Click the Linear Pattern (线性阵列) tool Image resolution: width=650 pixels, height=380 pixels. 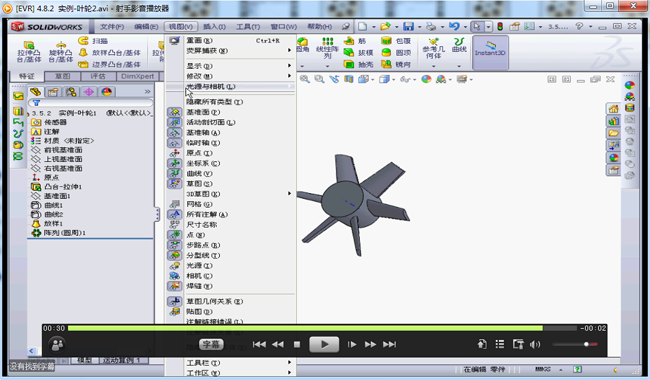click(x=327, y=48)
